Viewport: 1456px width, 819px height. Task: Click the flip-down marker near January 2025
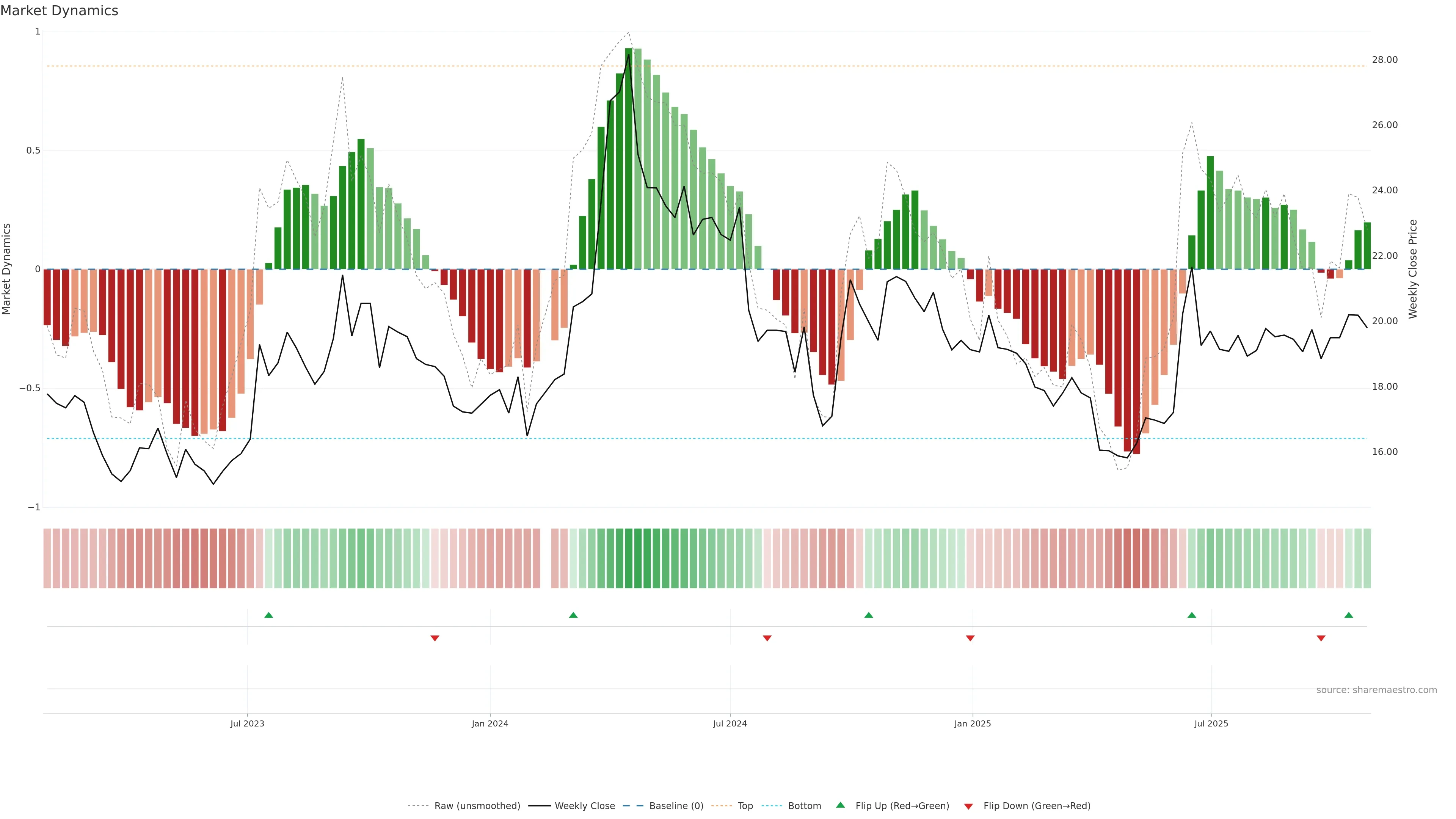click(970, 638)
